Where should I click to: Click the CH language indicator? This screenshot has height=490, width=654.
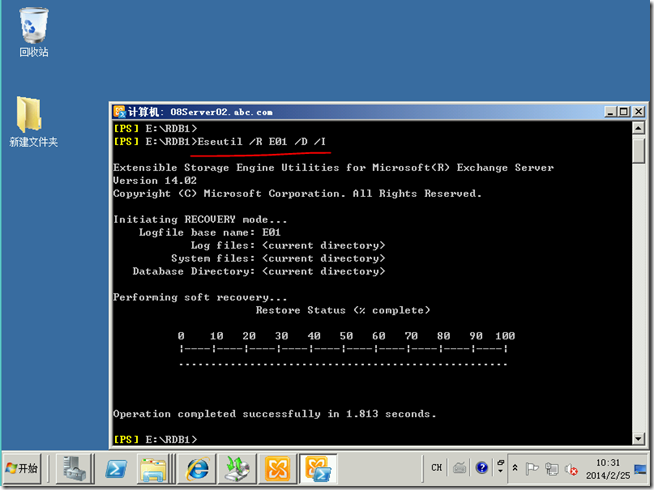pyautogui.click(x=436, y=468)
